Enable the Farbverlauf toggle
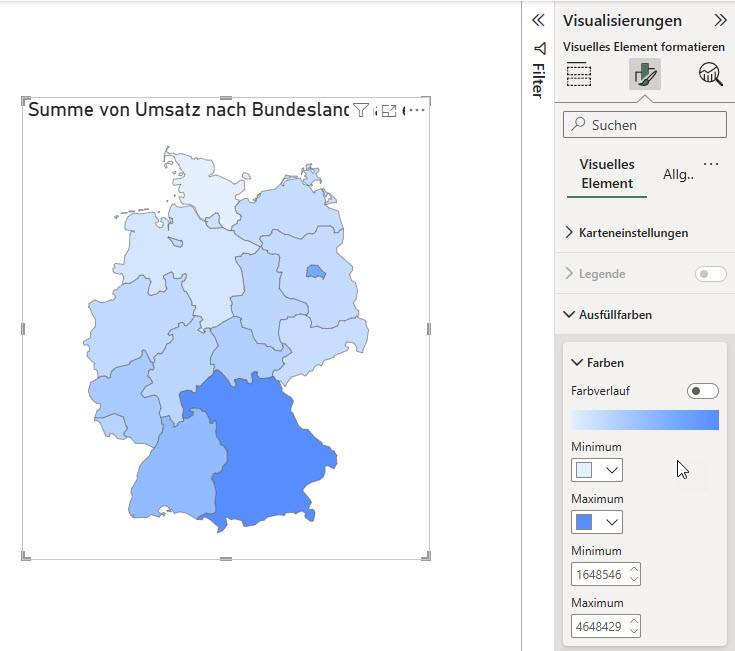Screen dimensions: 735x651 coord(702,391)
